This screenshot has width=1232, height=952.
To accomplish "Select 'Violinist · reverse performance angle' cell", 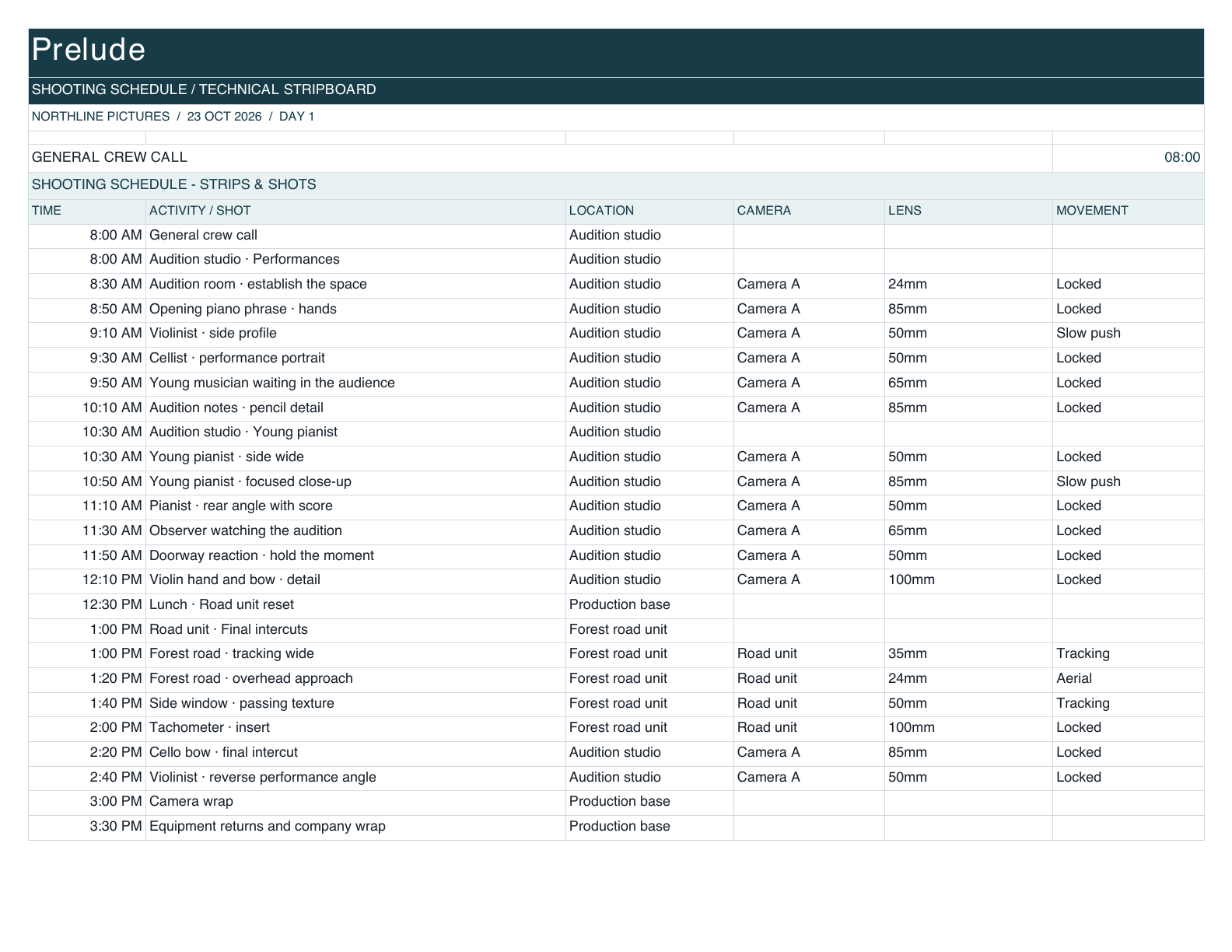I will coord(355,778).
